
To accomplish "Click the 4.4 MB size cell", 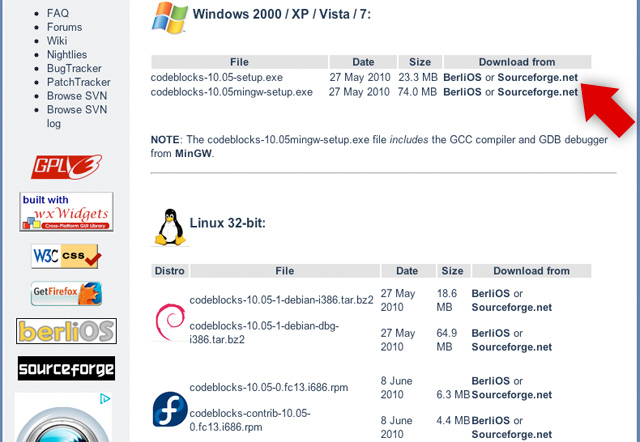I will pos(453,420).
